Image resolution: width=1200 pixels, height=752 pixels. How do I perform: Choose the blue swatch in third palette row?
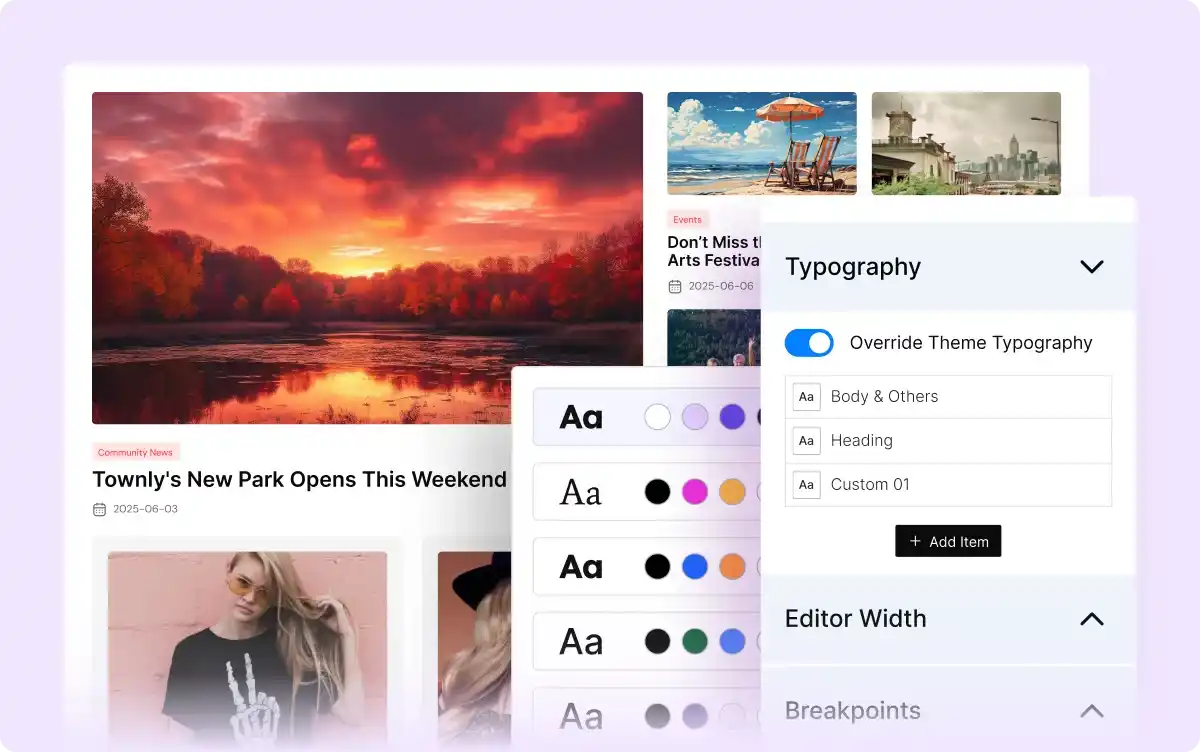tap(695, 567)
